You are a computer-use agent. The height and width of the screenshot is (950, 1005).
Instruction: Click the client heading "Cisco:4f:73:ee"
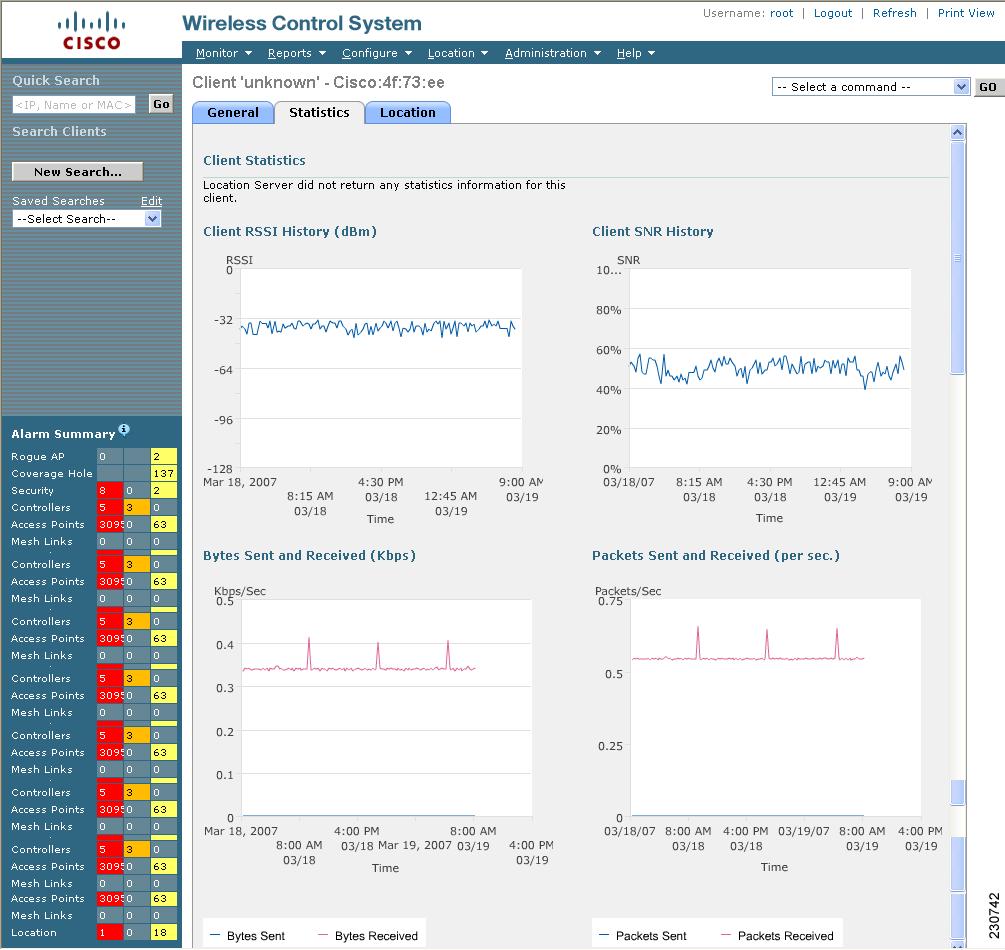click(389, 83)
